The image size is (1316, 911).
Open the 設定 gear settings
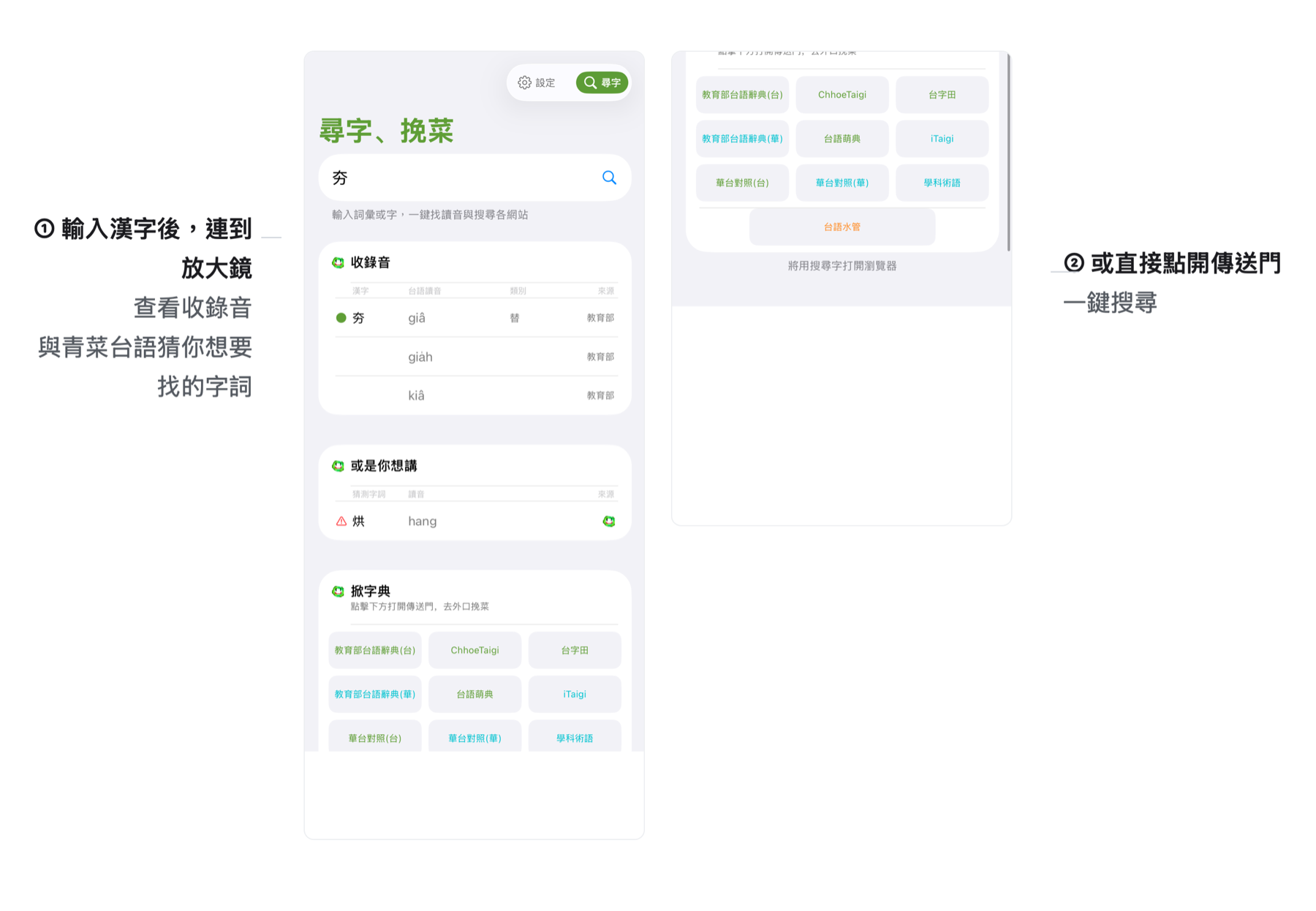click(x=537, y=83)
